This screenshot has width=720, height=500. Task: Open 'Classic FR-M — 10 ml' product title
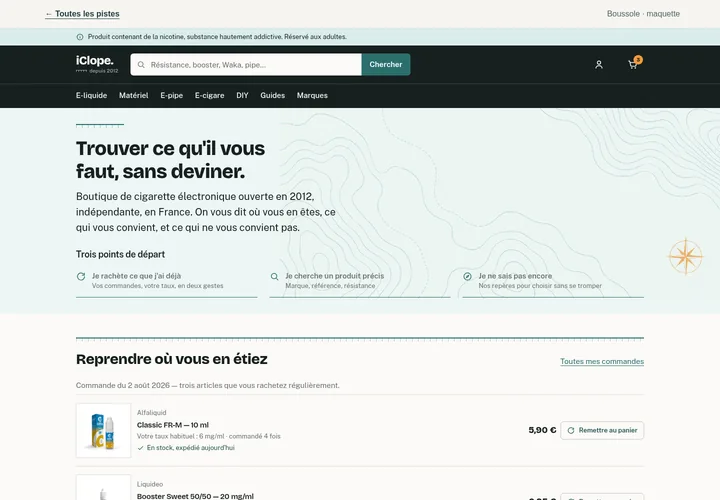click(173, 425)
